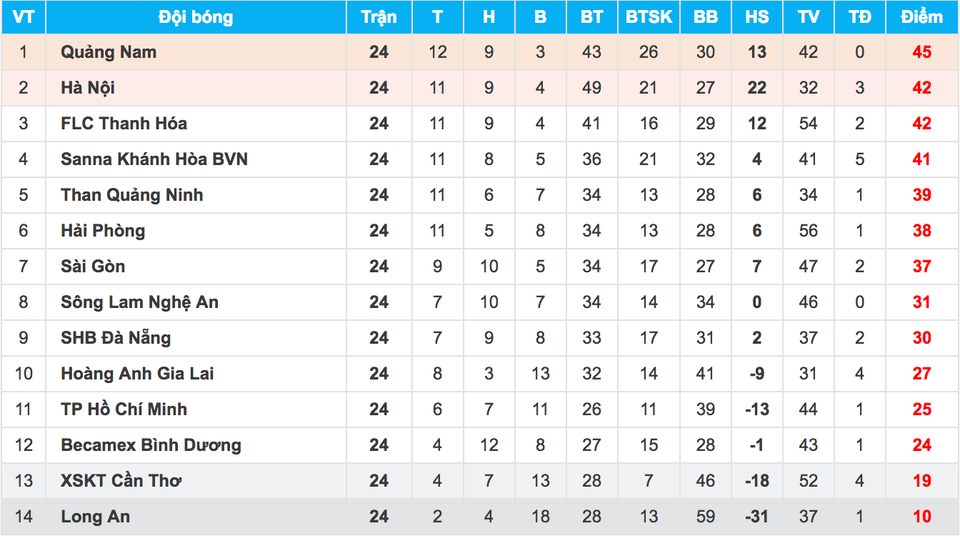Open Than Quảng Ninh team link
The height and width of the screenshot is (536, 960).
tap(132, 195)
